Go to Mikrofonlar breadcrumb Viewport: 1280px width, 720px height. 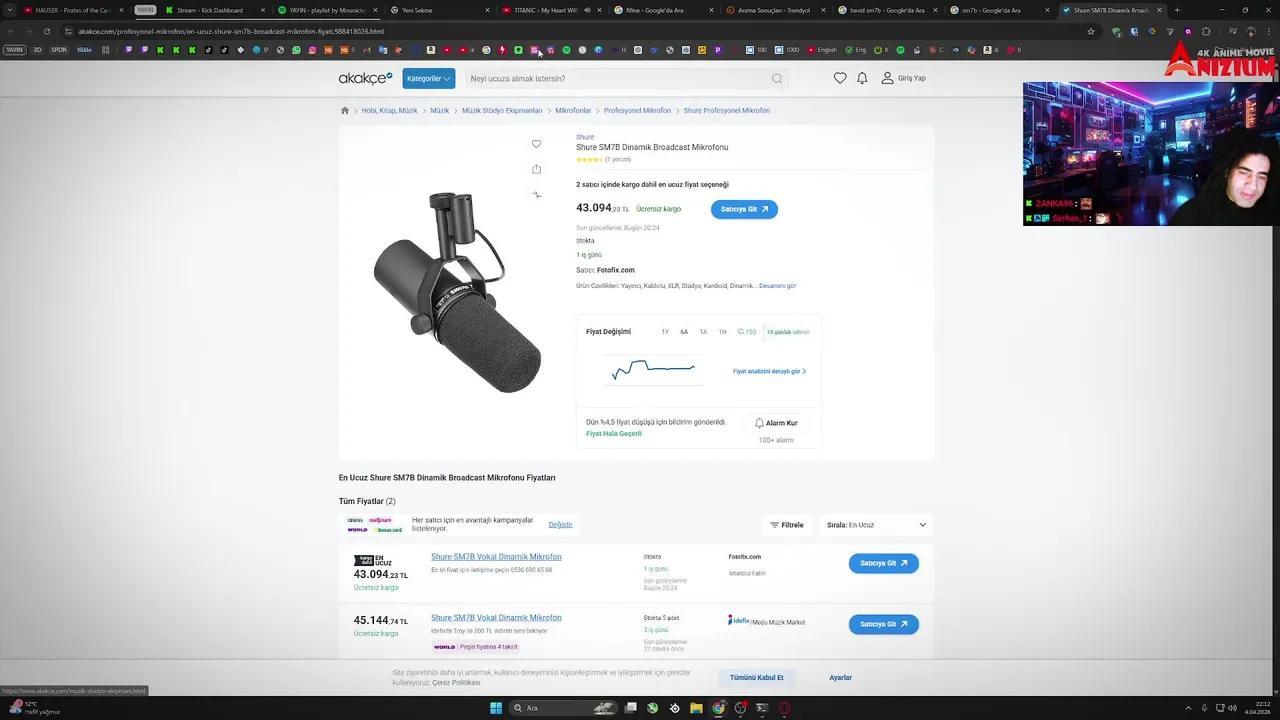pos(573,110)
